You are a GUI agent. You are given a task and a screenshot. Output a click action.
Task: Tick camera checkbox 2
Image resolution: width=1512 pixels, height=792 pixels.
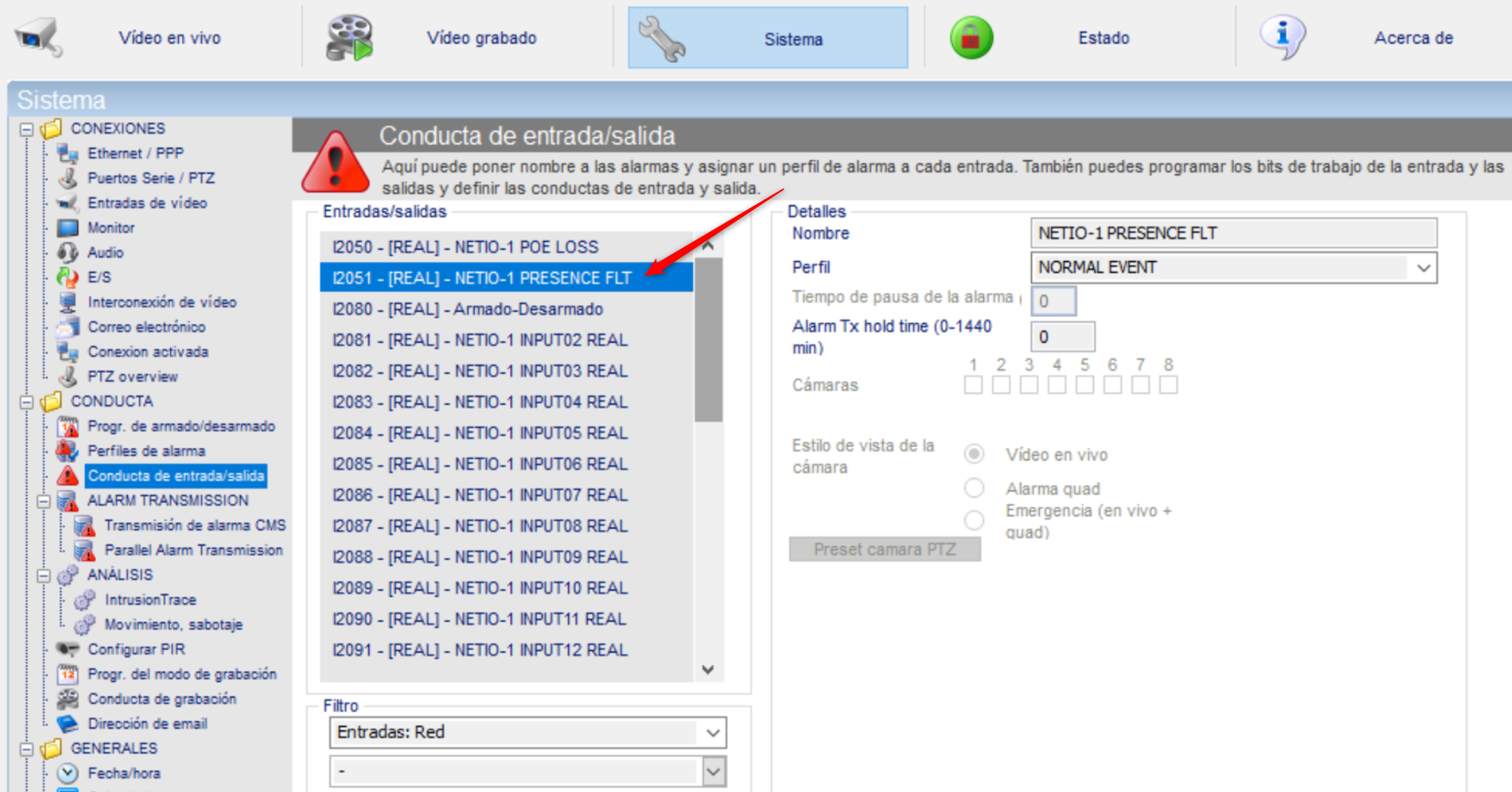1001,385
